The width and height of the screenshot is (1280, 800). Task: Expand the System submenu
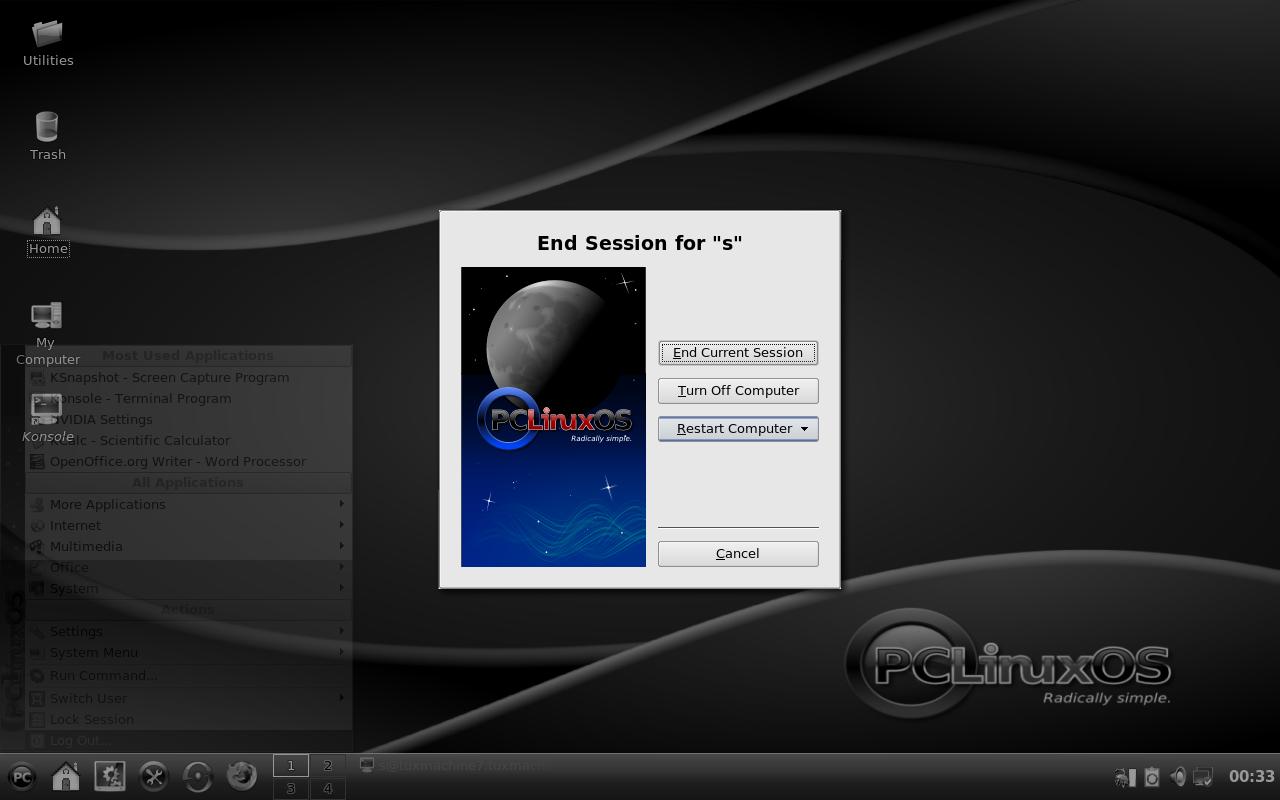[188, 588]
